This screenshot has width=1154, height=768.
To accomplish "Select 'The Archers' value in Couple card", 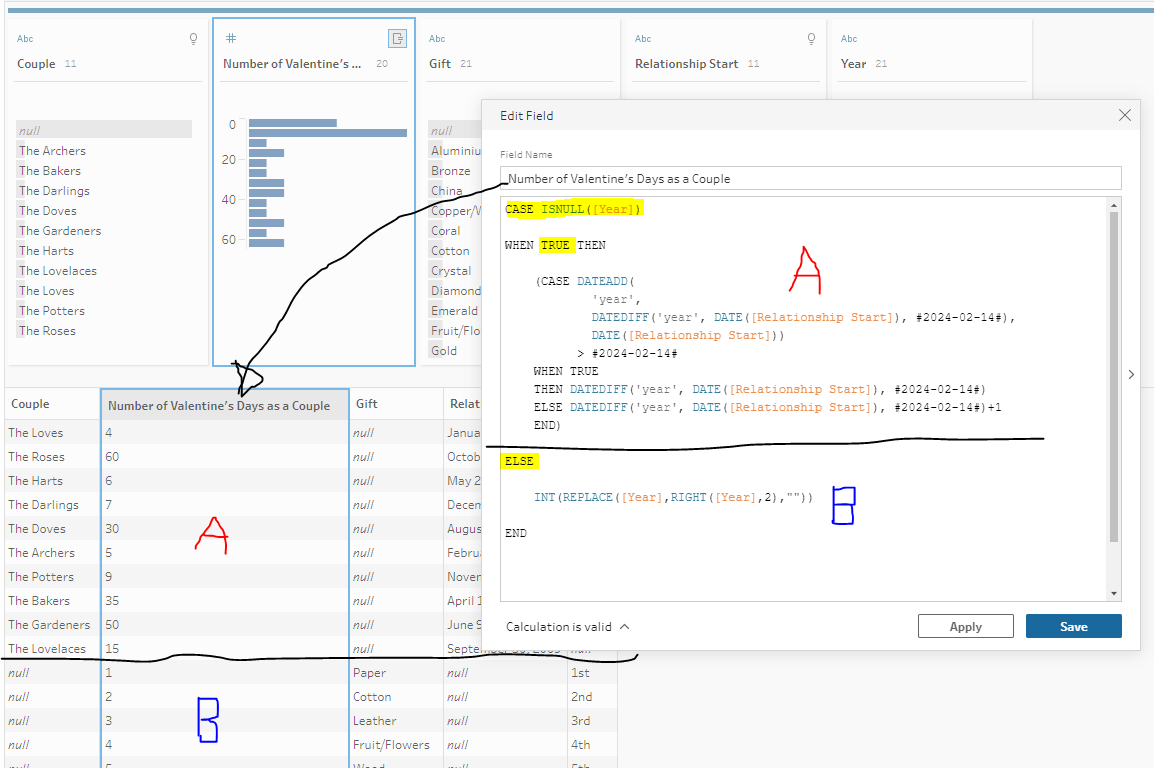I will pos(52,151).
